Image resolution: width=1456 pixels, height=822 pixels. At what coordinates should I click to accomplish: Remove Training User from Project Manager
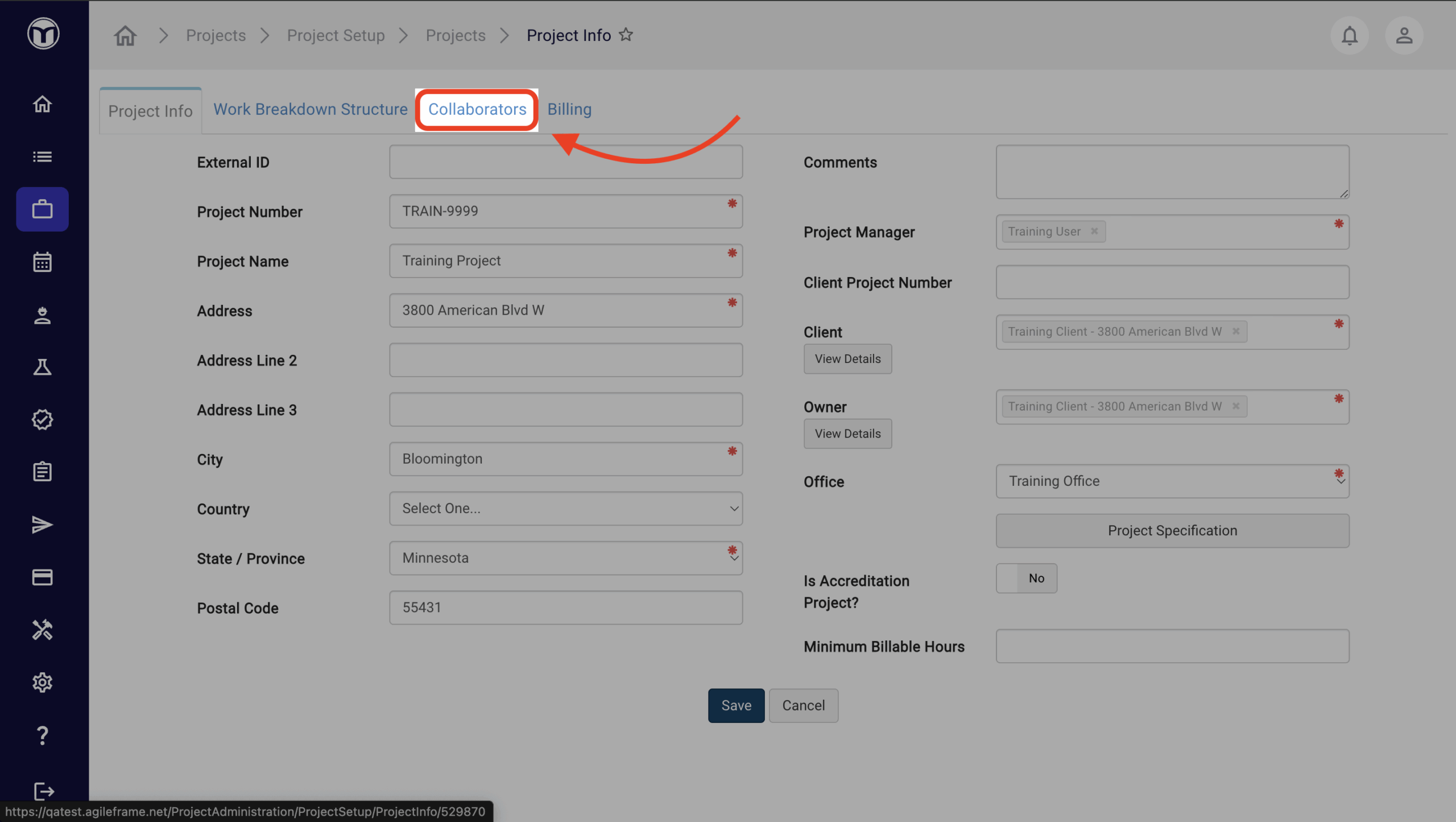coord(1094,232)
